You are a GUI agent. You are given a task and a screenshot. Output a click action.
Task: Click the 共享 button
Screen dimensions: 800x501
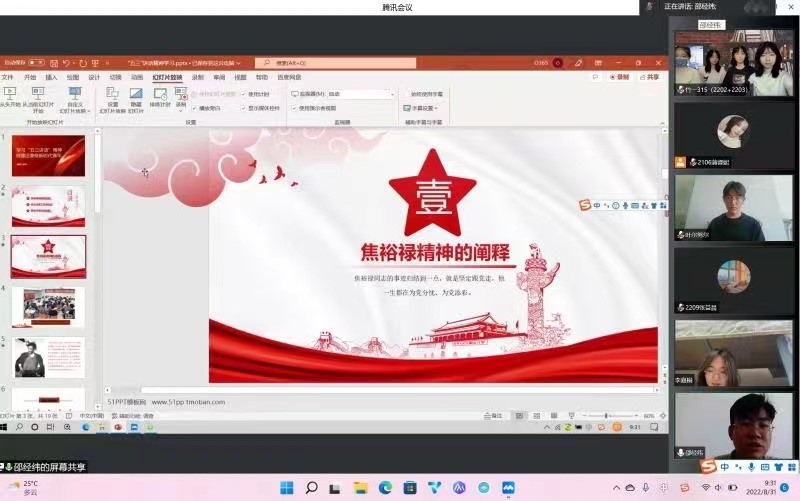pos(650,77)
